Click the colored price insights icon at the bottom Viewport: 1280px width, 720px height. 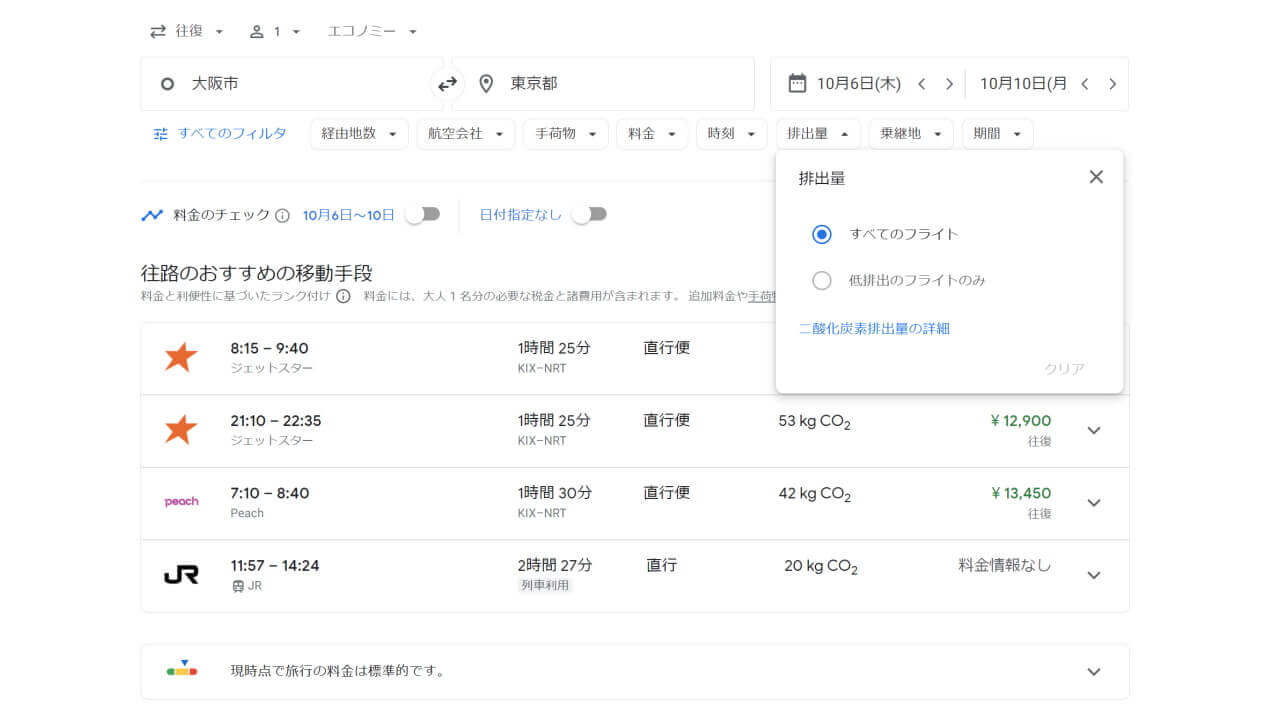pos(181,672)
